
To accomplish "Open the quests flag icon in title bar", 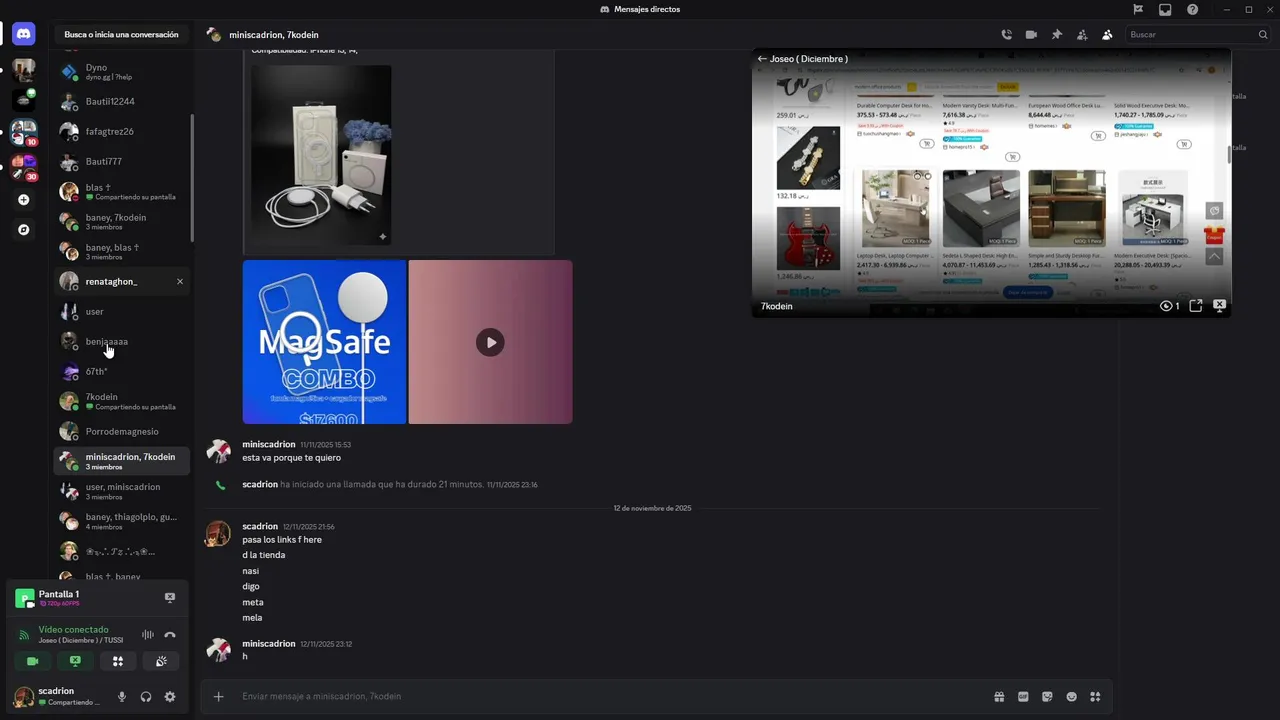I will tap(1138, 9).
